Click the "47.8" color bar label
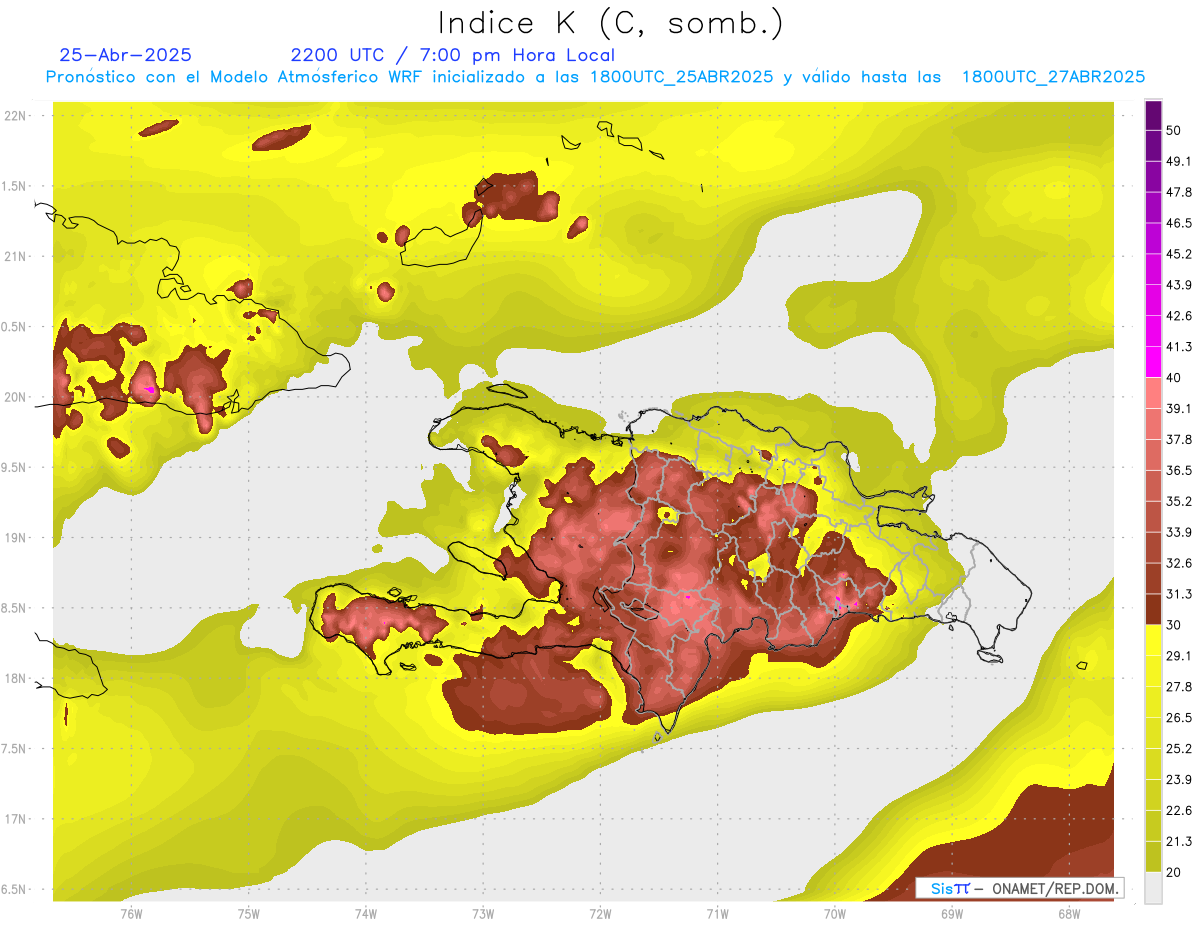This screenshot has height=927, width=1200. point(1178,192)
